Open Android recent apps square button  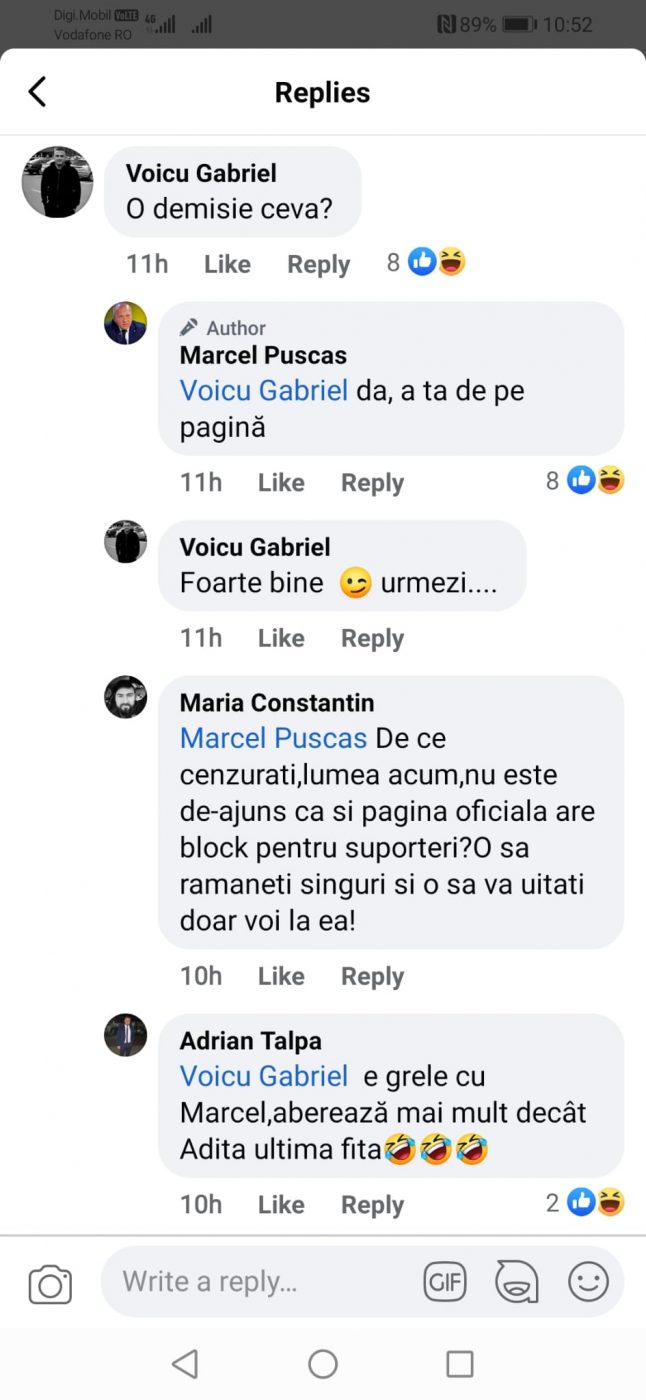point(459,1364)
